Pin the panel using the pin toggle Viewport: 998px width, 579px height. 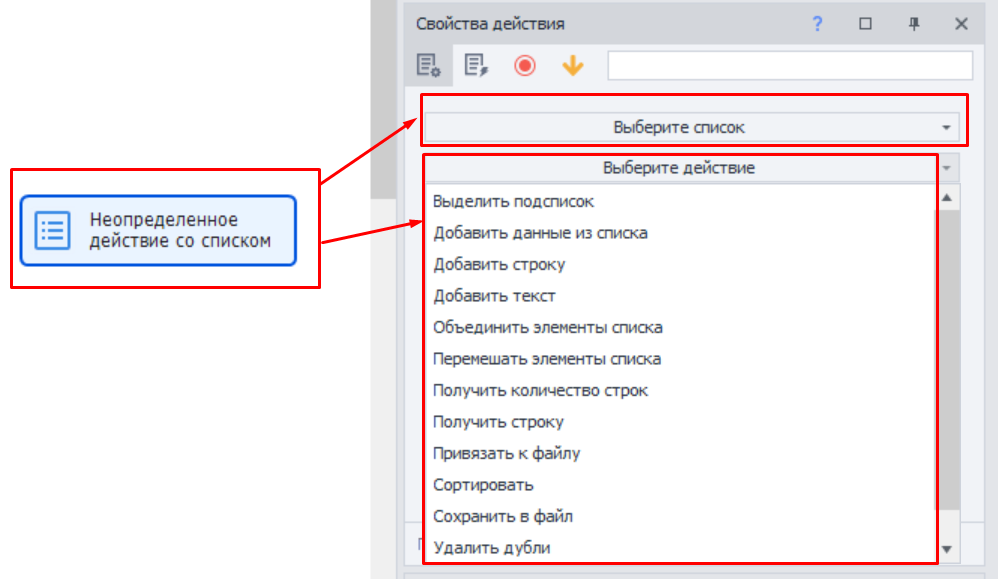(x=915, y=21)
